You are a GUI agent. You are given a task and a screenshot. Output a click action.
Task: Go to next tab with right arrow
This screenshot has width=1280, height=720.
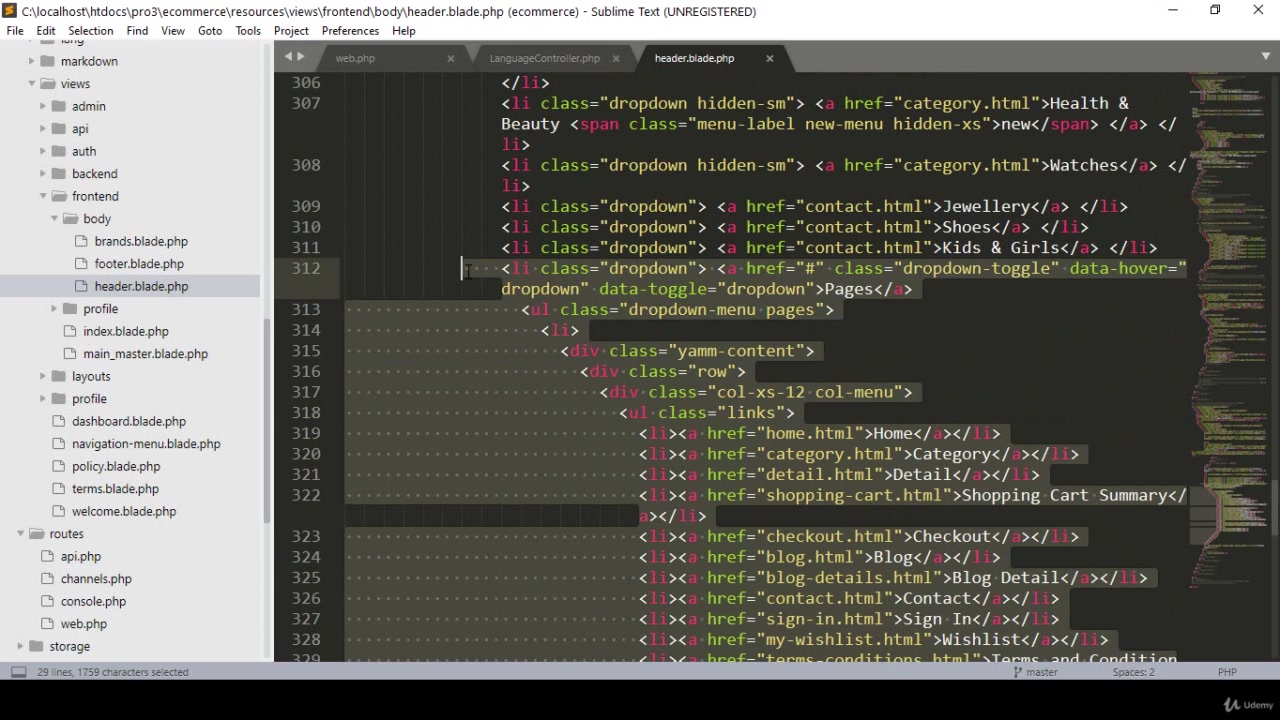[x=301, y=57]
